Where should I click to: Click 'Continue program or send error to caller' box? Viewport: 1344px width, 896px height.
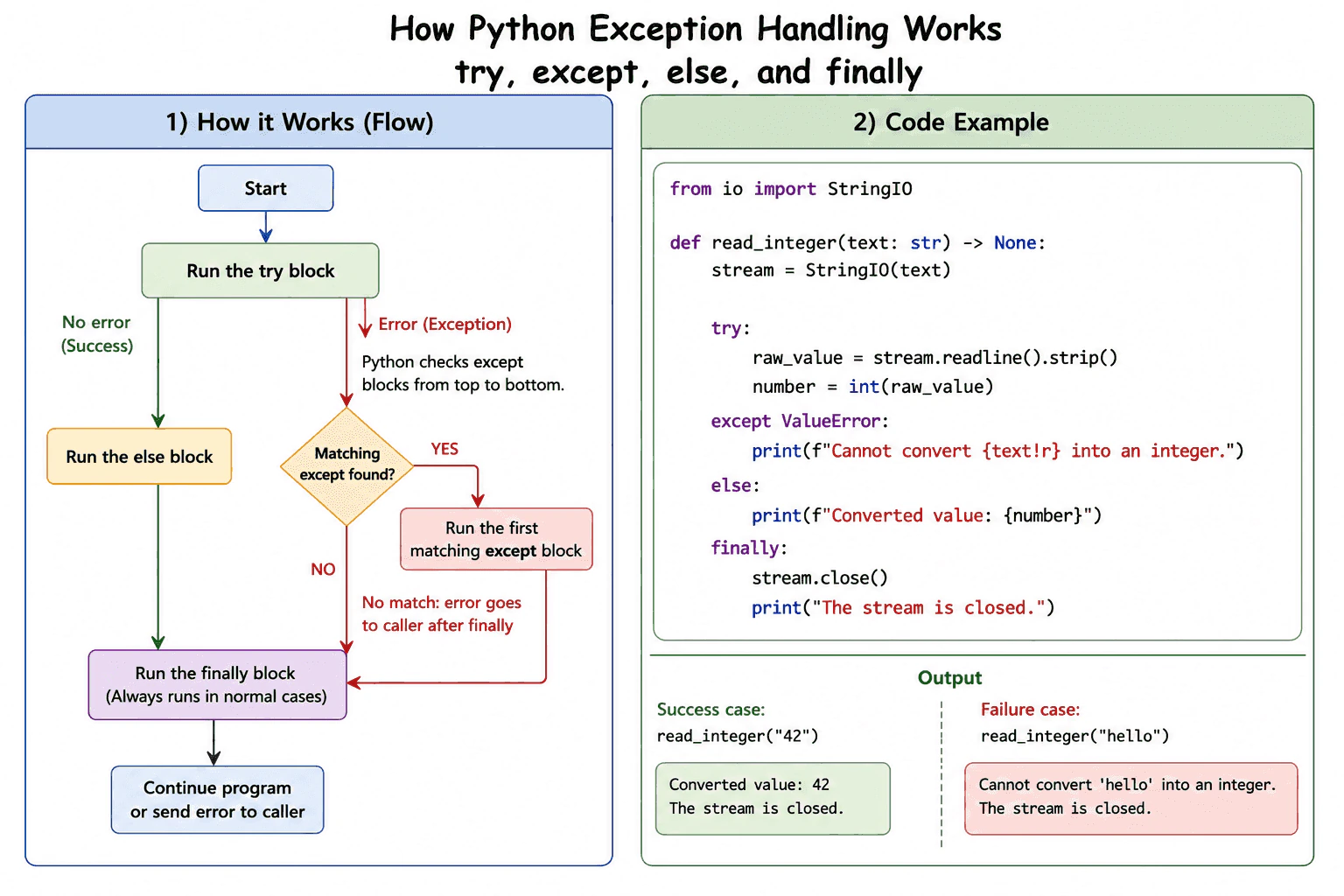(217, 800)
